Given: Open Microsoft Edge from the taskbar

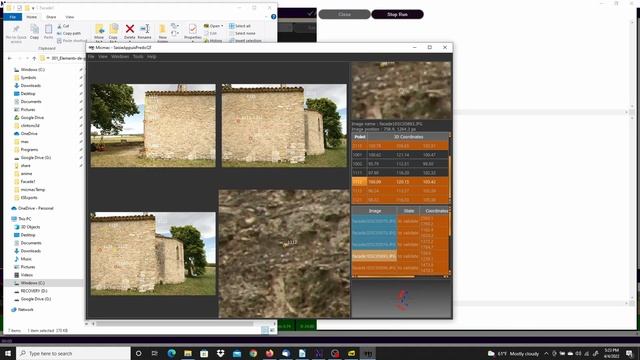Looking at the screenshot, I should pyautogui.click(x=171, y=353).
